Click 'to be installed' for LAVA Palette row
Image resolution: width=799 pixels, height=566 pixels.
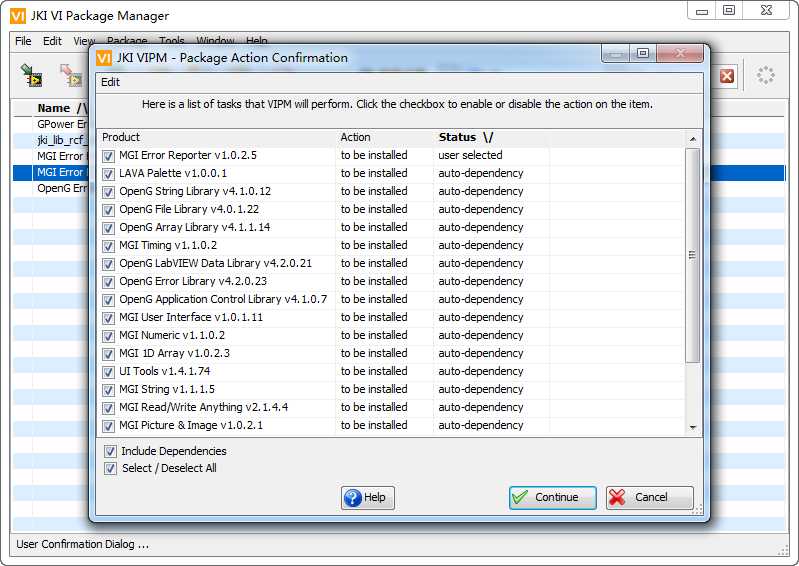click(x=374, y=173)
